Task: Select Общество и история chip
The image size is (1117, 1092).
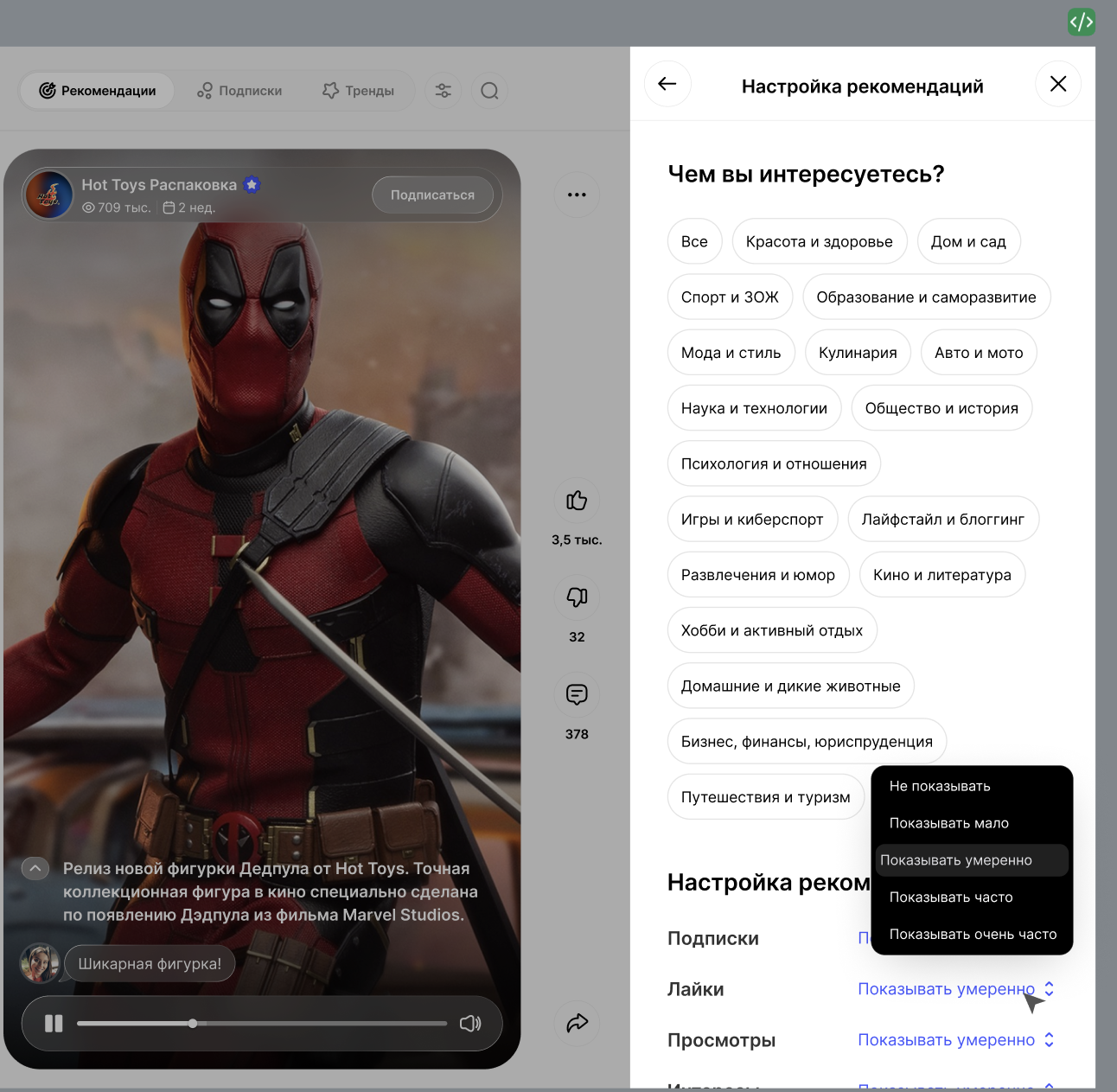Action: (941, 408)
